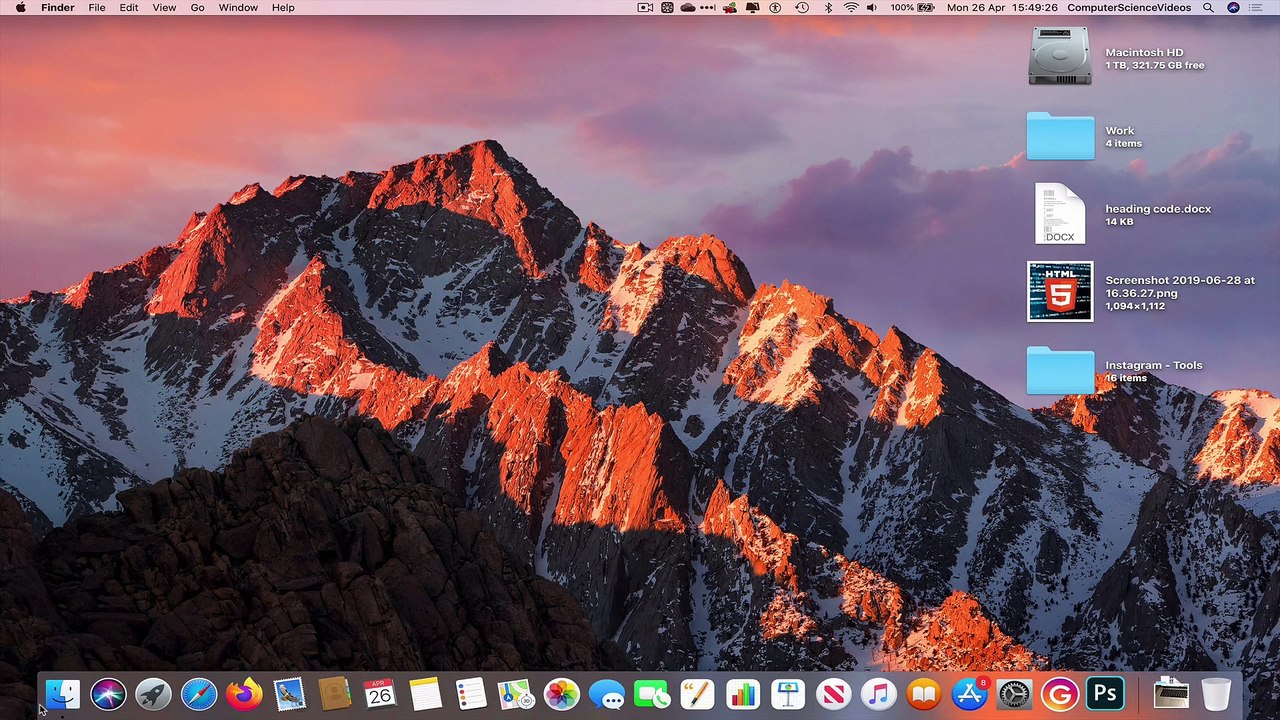The height and width of the screenshot is (720, 1280).
Task: Open the Apple menu
Action: (20, 7)
